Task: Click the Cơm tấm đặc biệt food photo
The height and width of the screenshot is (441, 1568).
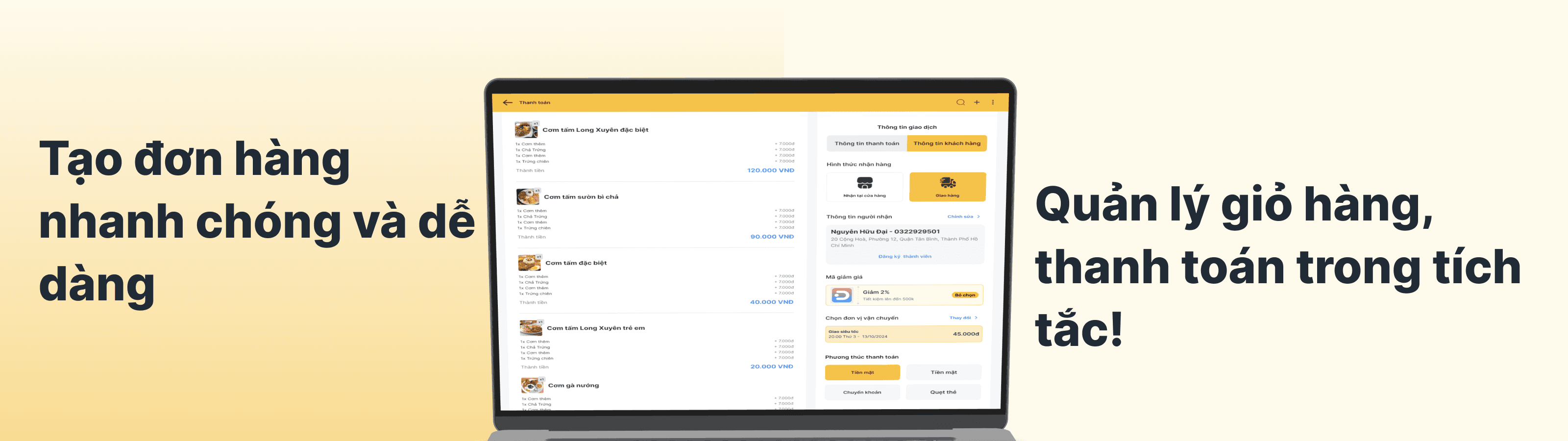Action: pos(529,263)
